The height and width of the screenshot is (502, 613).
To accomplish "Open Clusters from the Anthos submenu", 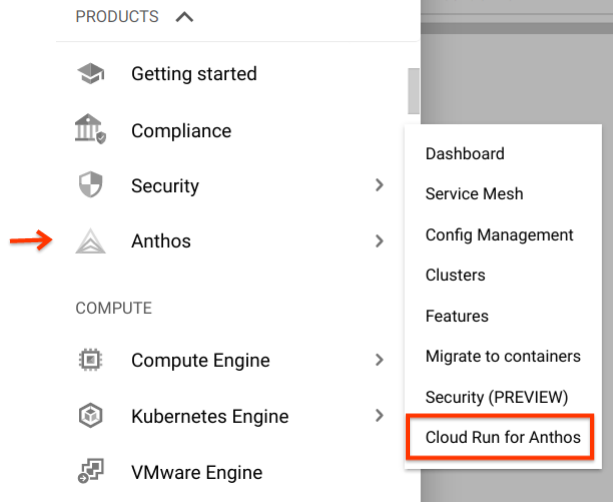I will [455, 275].
